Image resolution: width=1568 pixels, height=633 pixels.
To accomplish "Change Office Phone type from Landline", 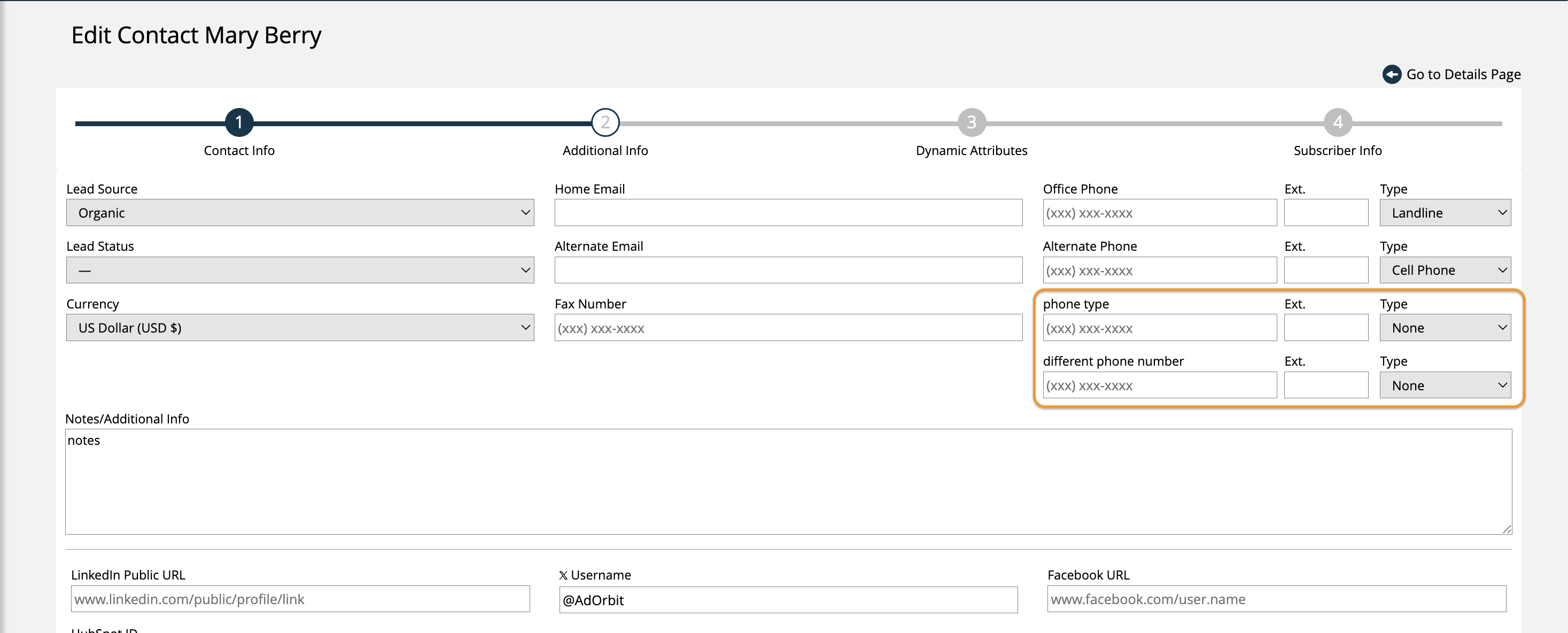I will tap(1445, 213).
